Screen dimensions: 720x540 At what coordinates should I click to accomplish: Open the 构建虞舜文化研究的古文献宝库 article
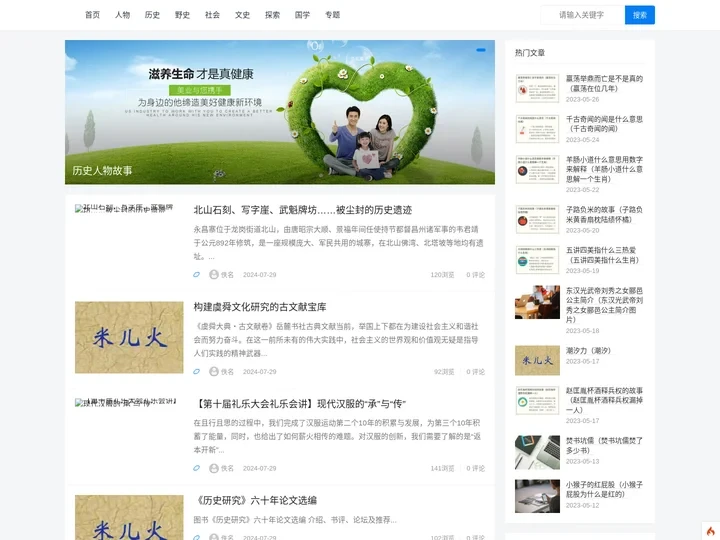[260, 307]
